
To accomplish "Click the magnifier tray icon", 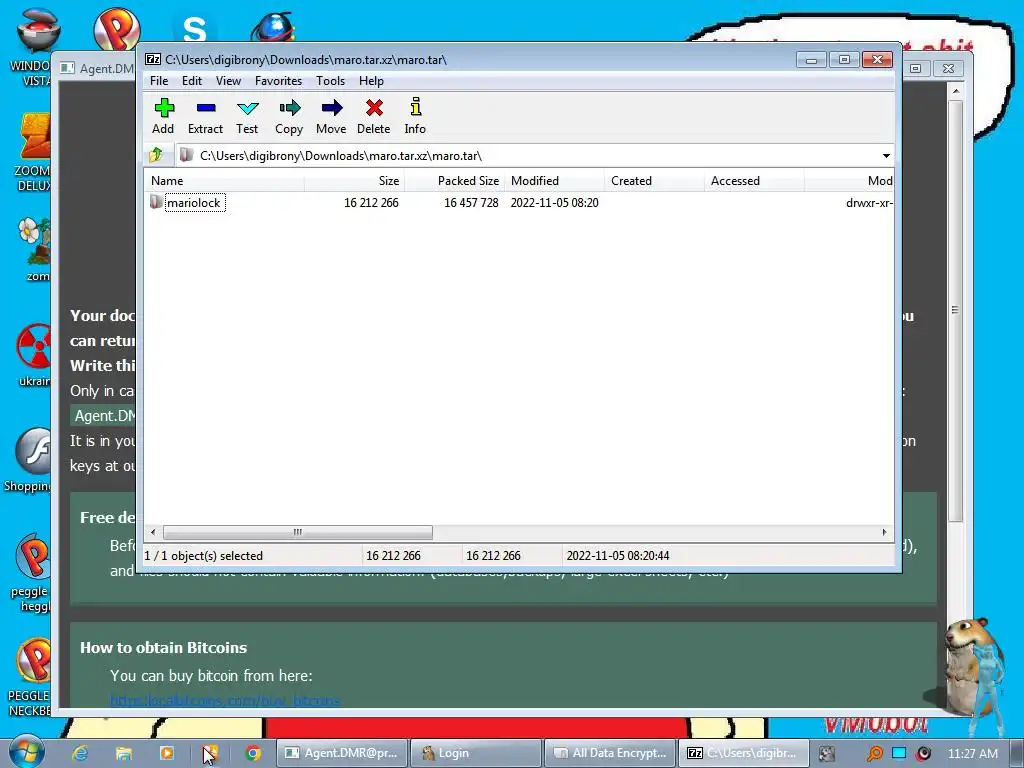I will pos(874,754).
